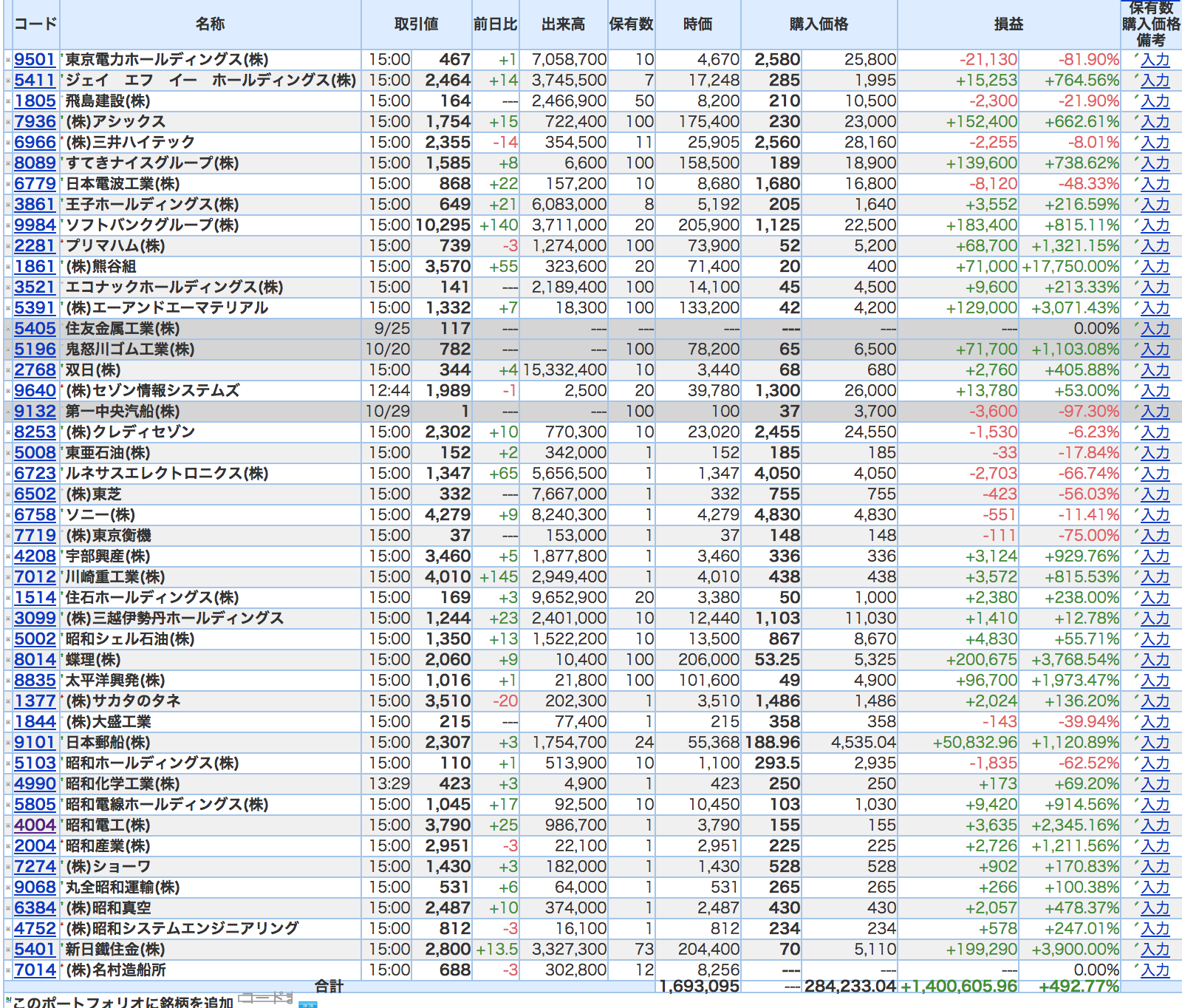
Task: Click the delete icon beside code 9501
Action: pyautogui.click(x=8, y=60)
